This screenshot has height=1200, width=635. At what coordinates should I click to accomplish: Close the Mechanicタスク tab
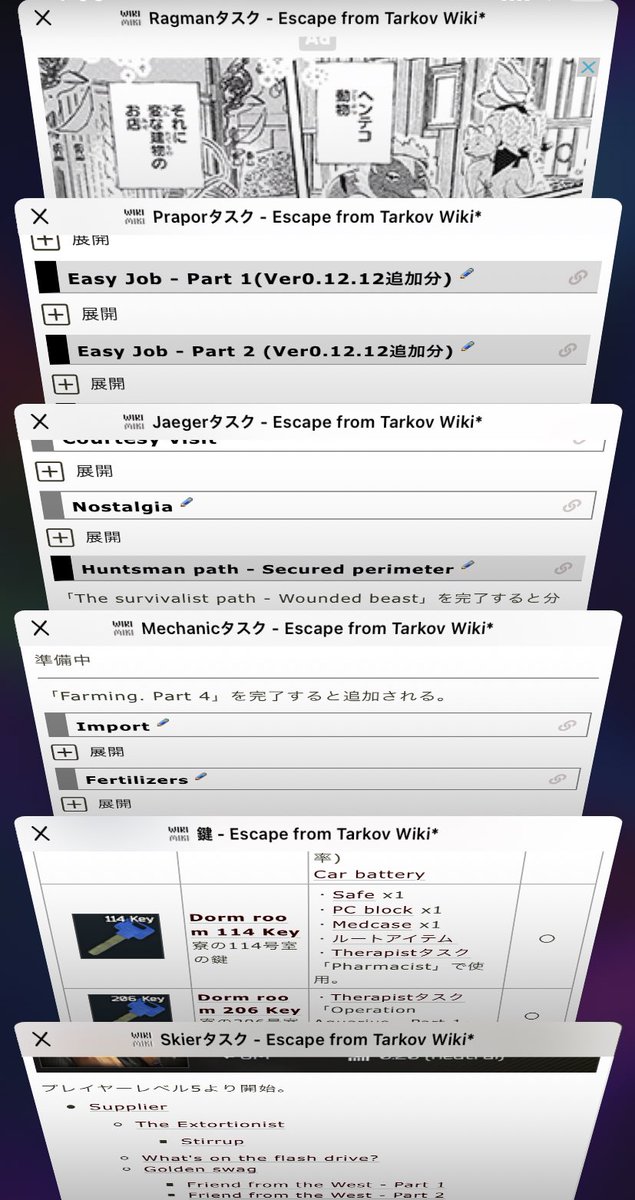40,628
